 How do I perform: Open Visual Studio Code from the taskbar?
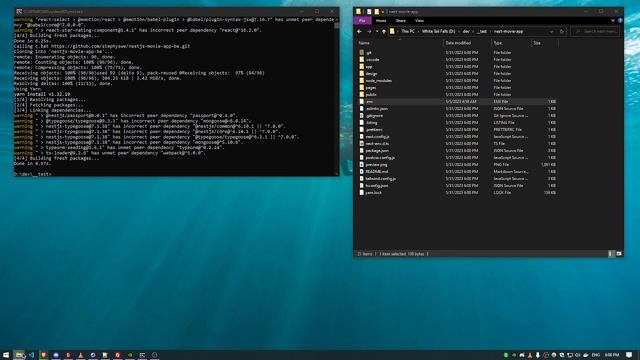[31, 355]
